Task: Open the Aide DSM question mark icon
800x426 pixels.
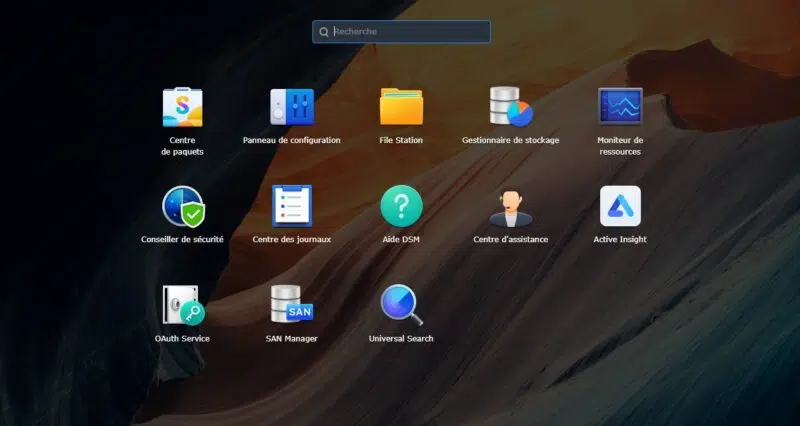Action: [x=401, y=206]
